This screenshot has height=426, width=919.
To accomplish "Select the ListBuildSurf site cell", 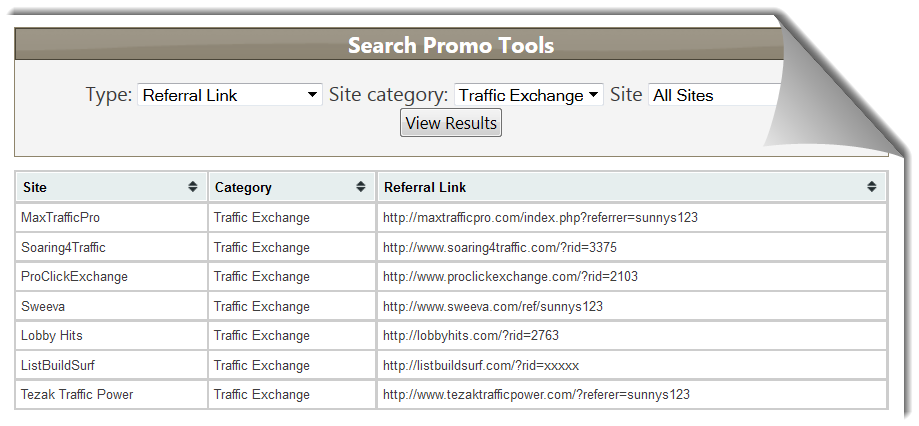I will coord(112,366).
